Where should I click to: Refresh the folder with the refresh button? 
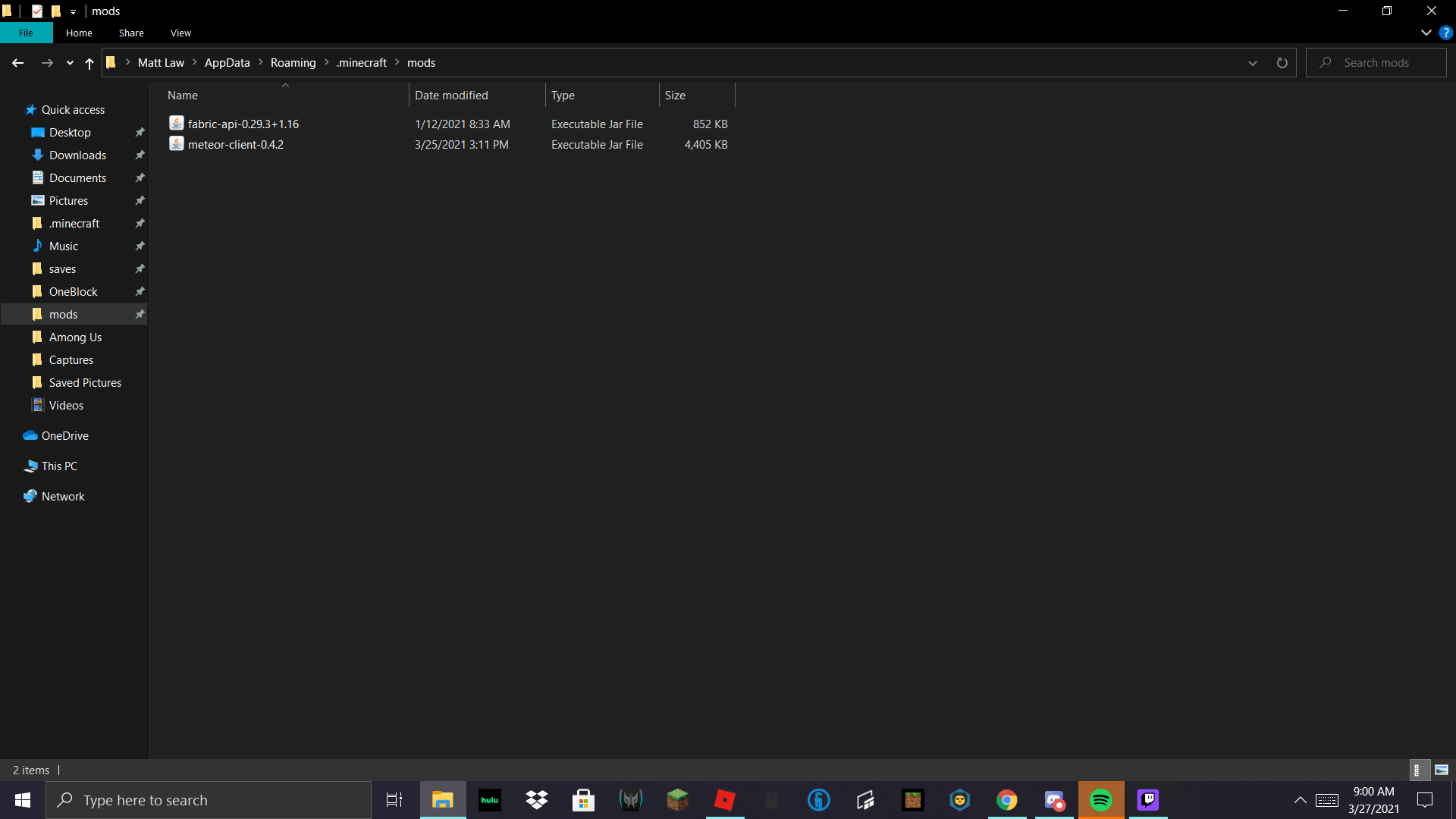(x=1282, y=63)
